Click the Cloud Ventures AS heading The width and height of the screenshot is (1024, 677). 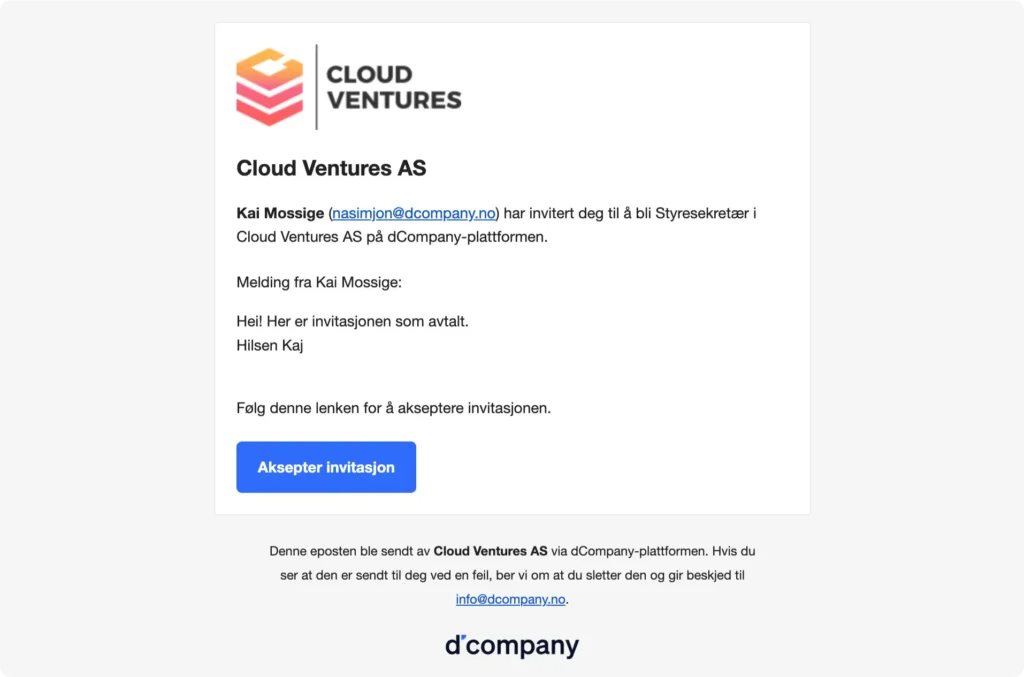point(331,168)
